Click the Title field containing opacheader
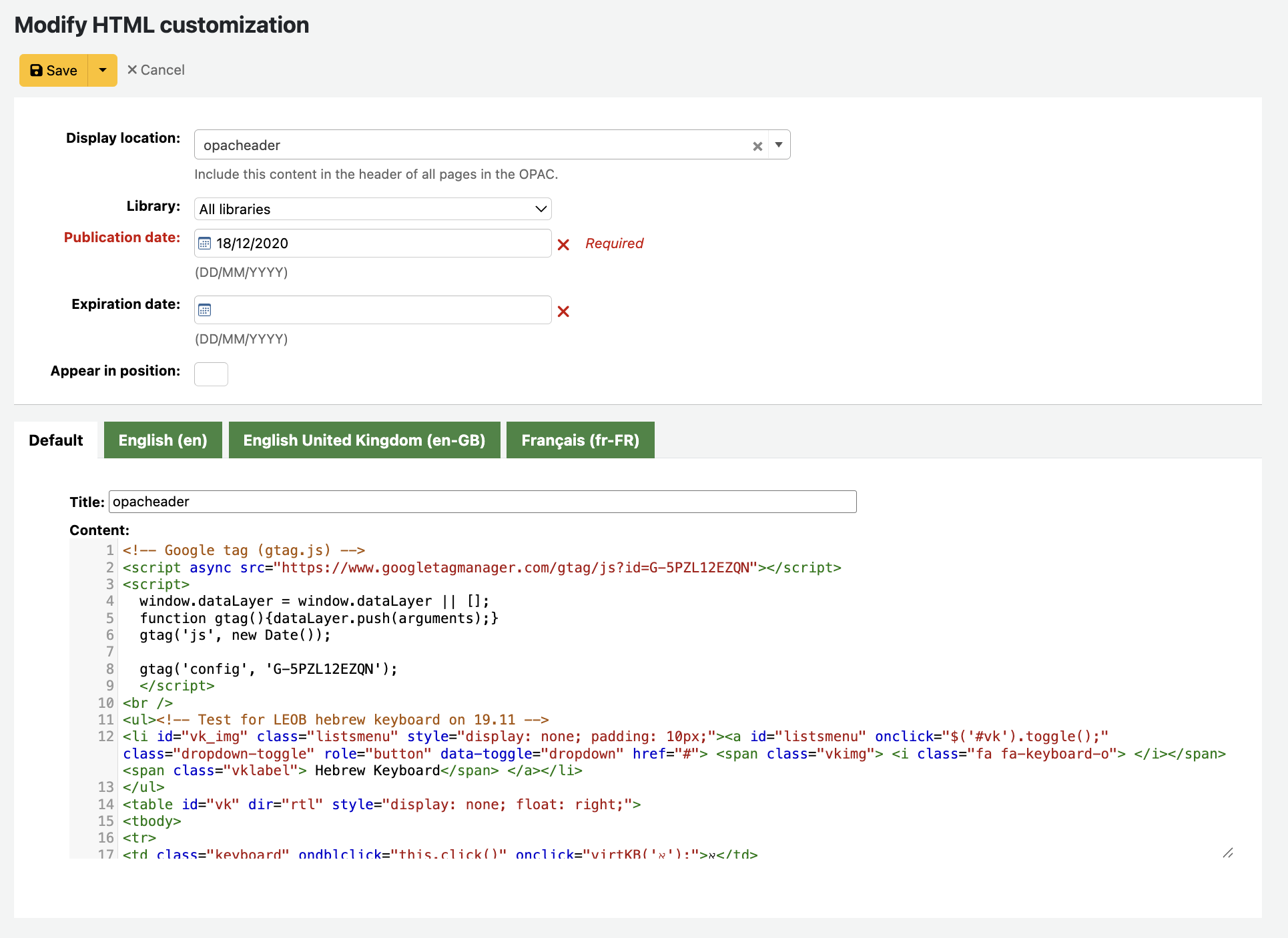Image resolution: width=1288 pixels, height=938 pixels. pos(482,502)
